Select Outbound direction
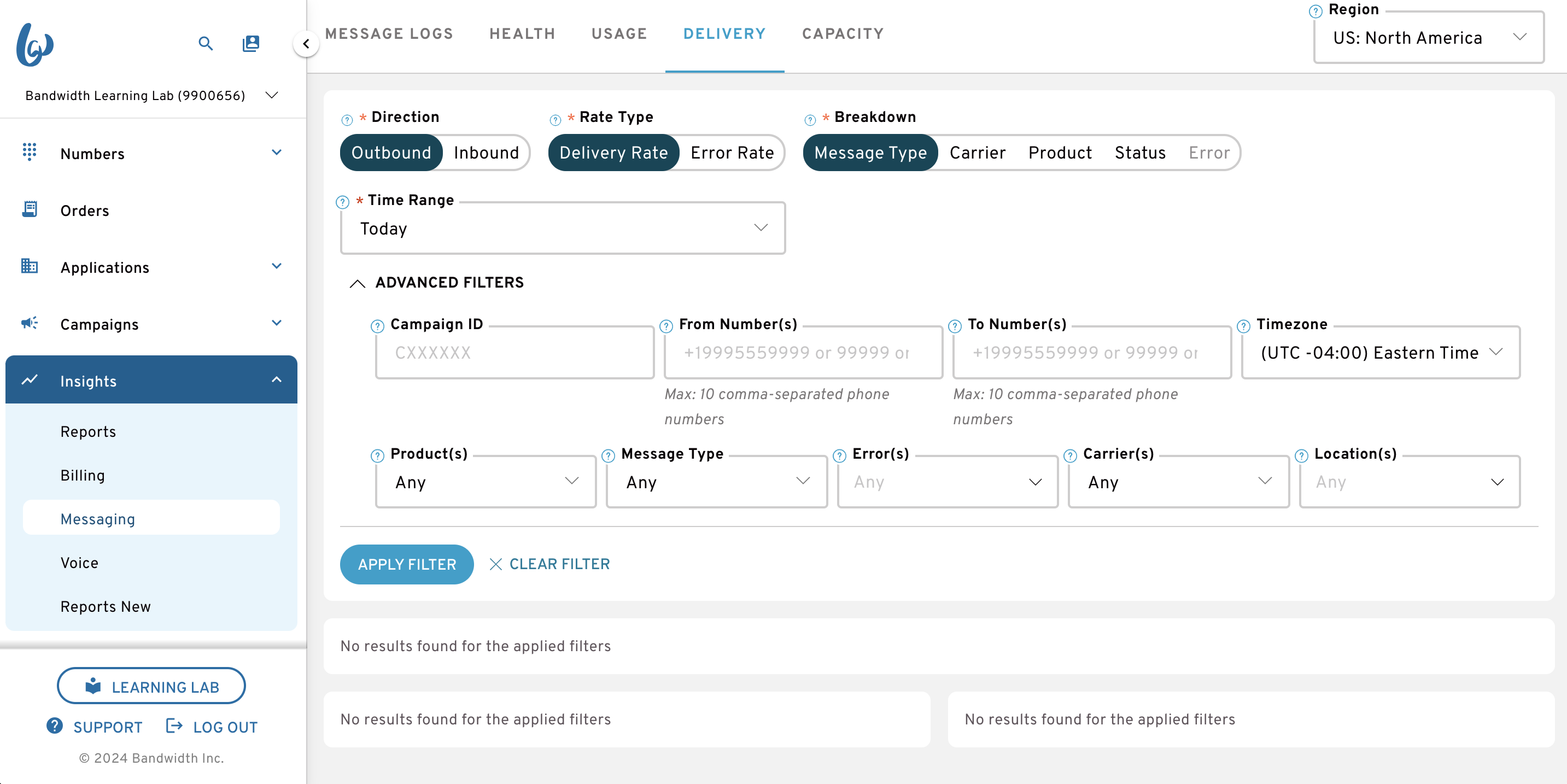Image resolution: width=1567 pixels, height=784 pixels. click(391, 153)
